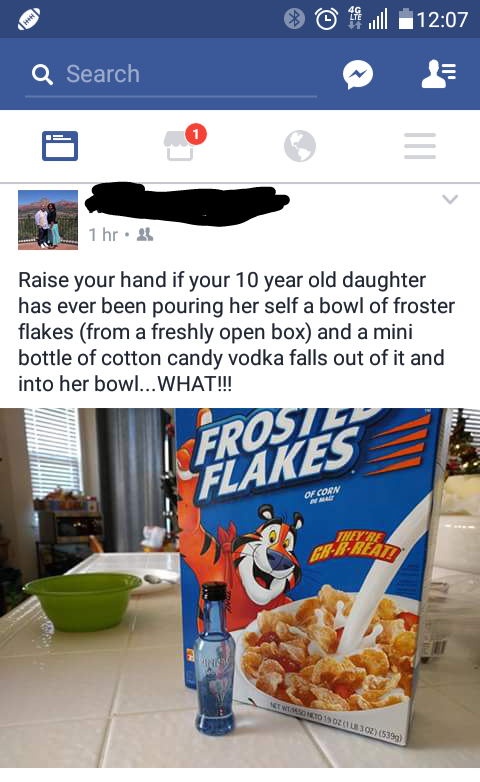Tap the Bluetooth status icon
This screenshot has height=782, width=480.
pos(294,19)
